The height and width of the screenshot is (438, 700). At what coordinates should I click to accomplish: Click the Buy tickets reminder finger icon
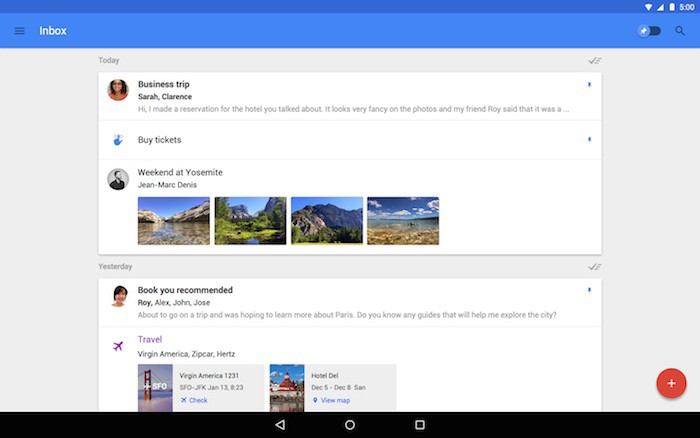pyautogui.click(x=118, y=140)
